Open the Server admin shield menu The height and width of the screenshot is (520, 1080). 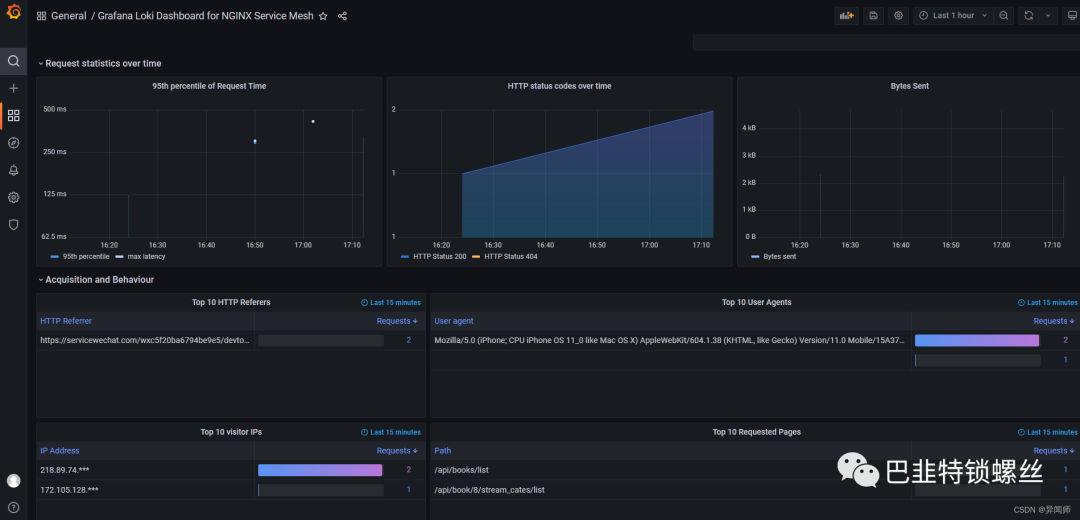(x=14, y=225)
